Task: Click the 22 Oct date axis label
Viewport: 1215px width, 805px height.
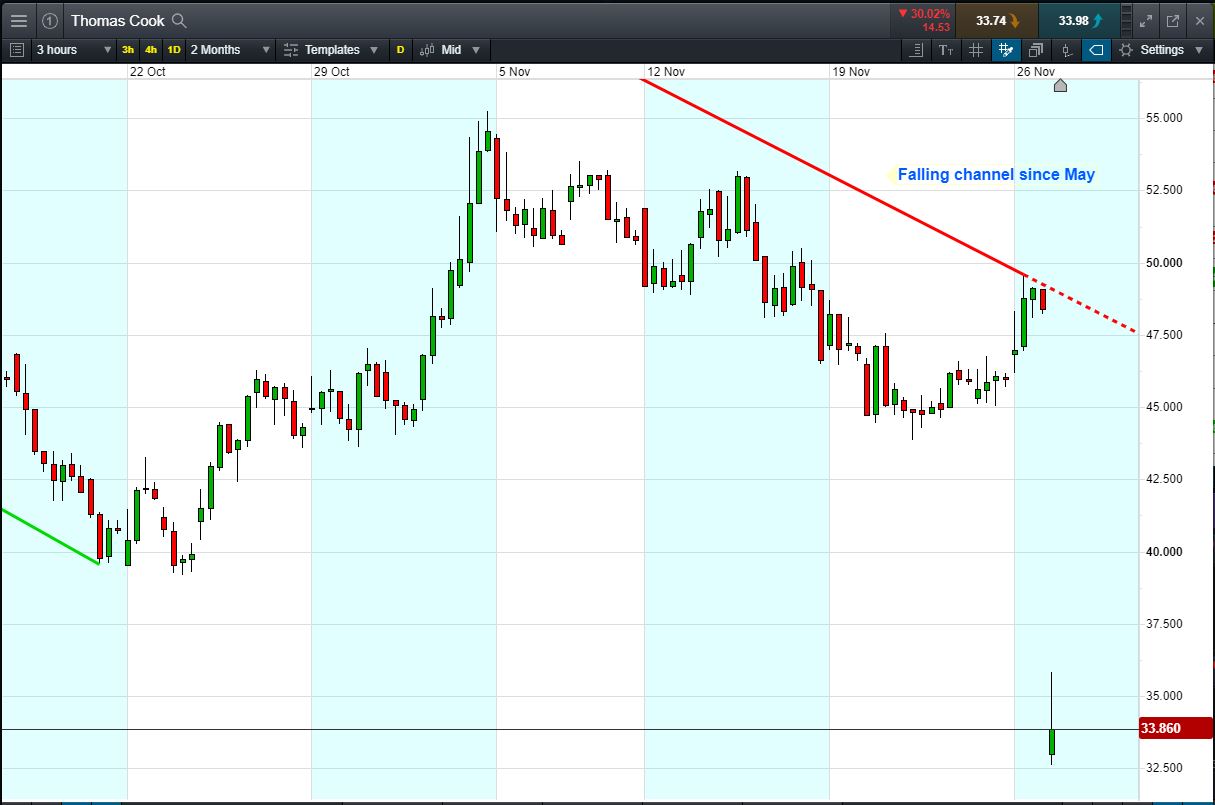Action: point(148,71)
